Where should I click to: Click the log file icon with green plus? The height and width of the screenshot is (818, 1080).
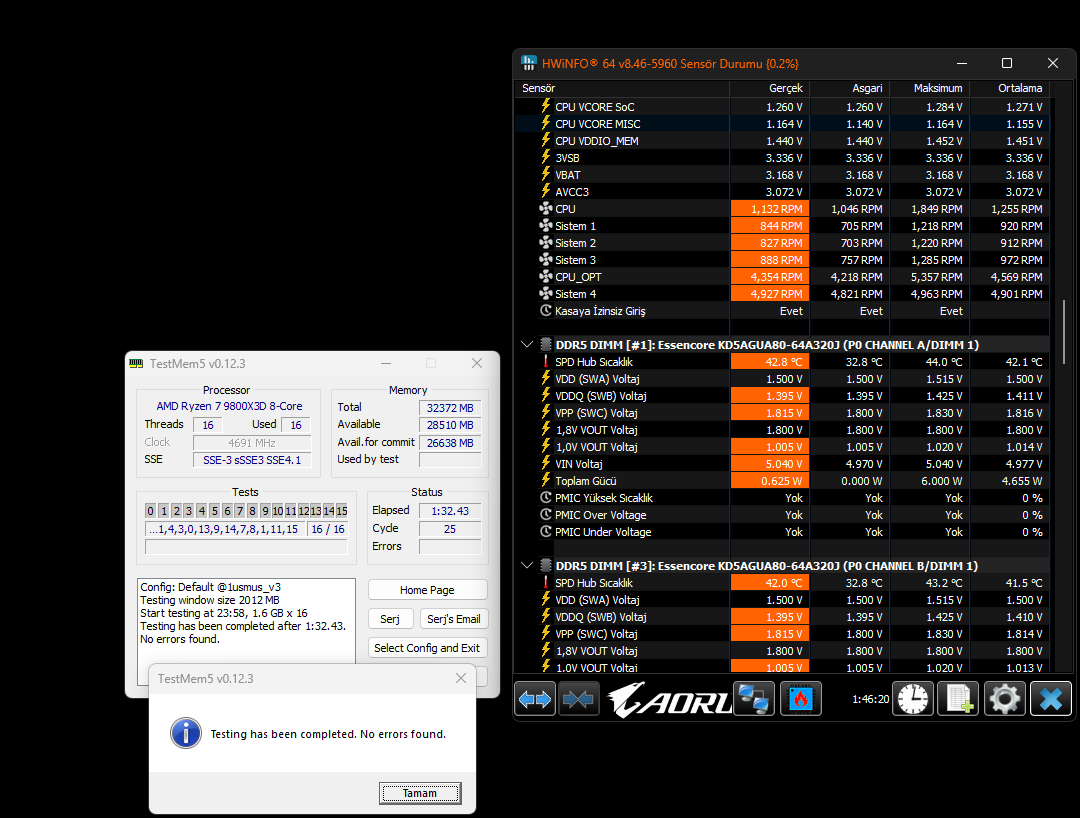[958, 700]
